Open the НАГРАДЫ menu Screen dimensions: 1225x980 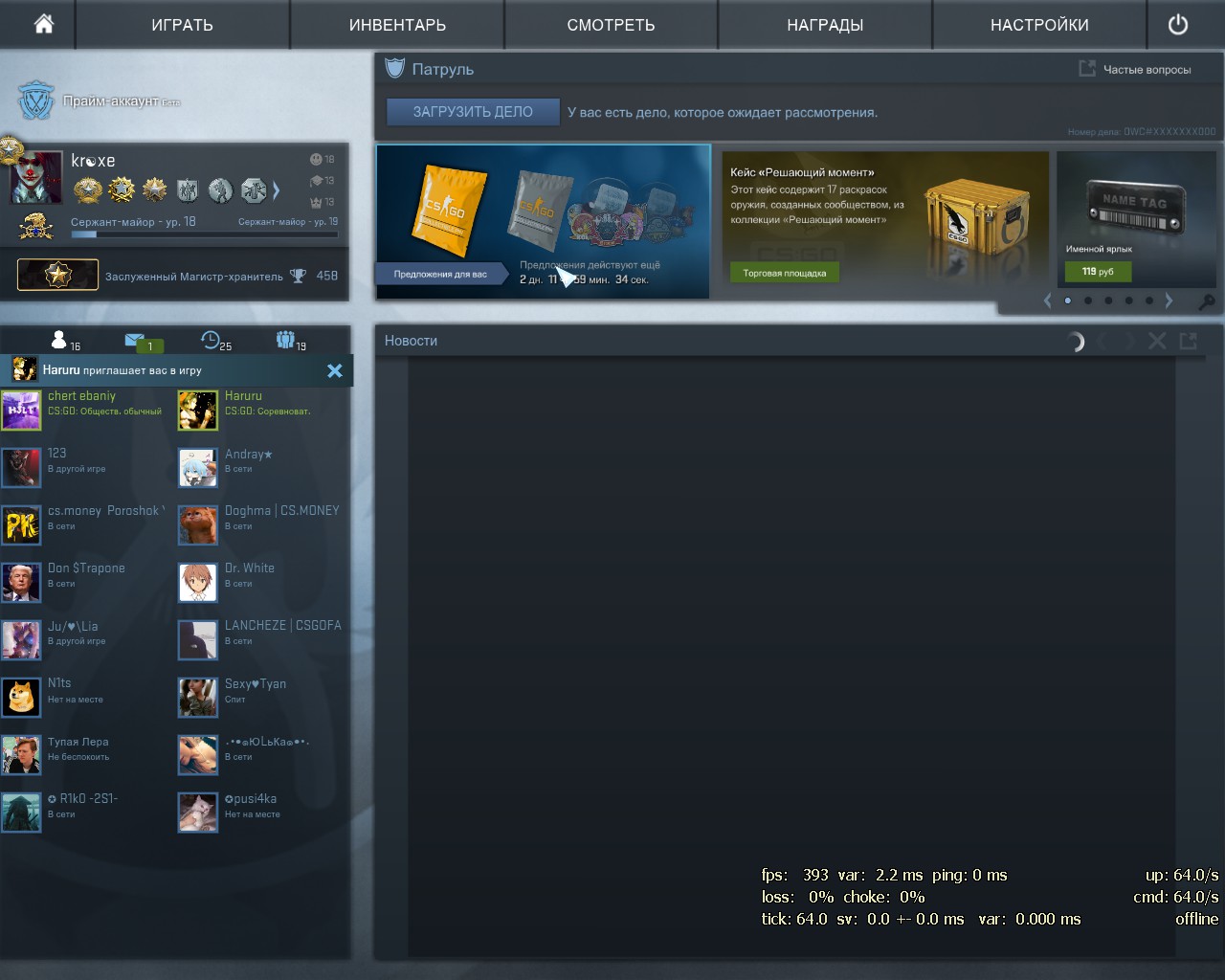click(x=825, y=25)
